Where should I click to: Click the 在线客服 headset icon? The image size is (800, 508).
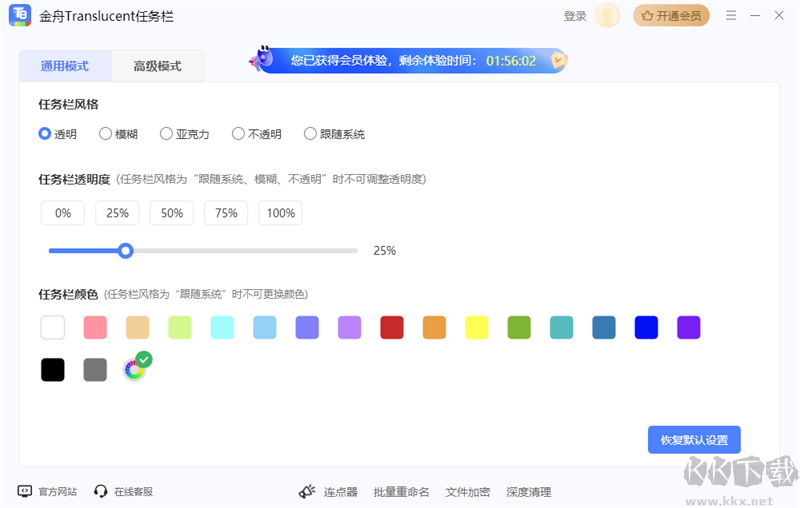(x=101, y=491)
